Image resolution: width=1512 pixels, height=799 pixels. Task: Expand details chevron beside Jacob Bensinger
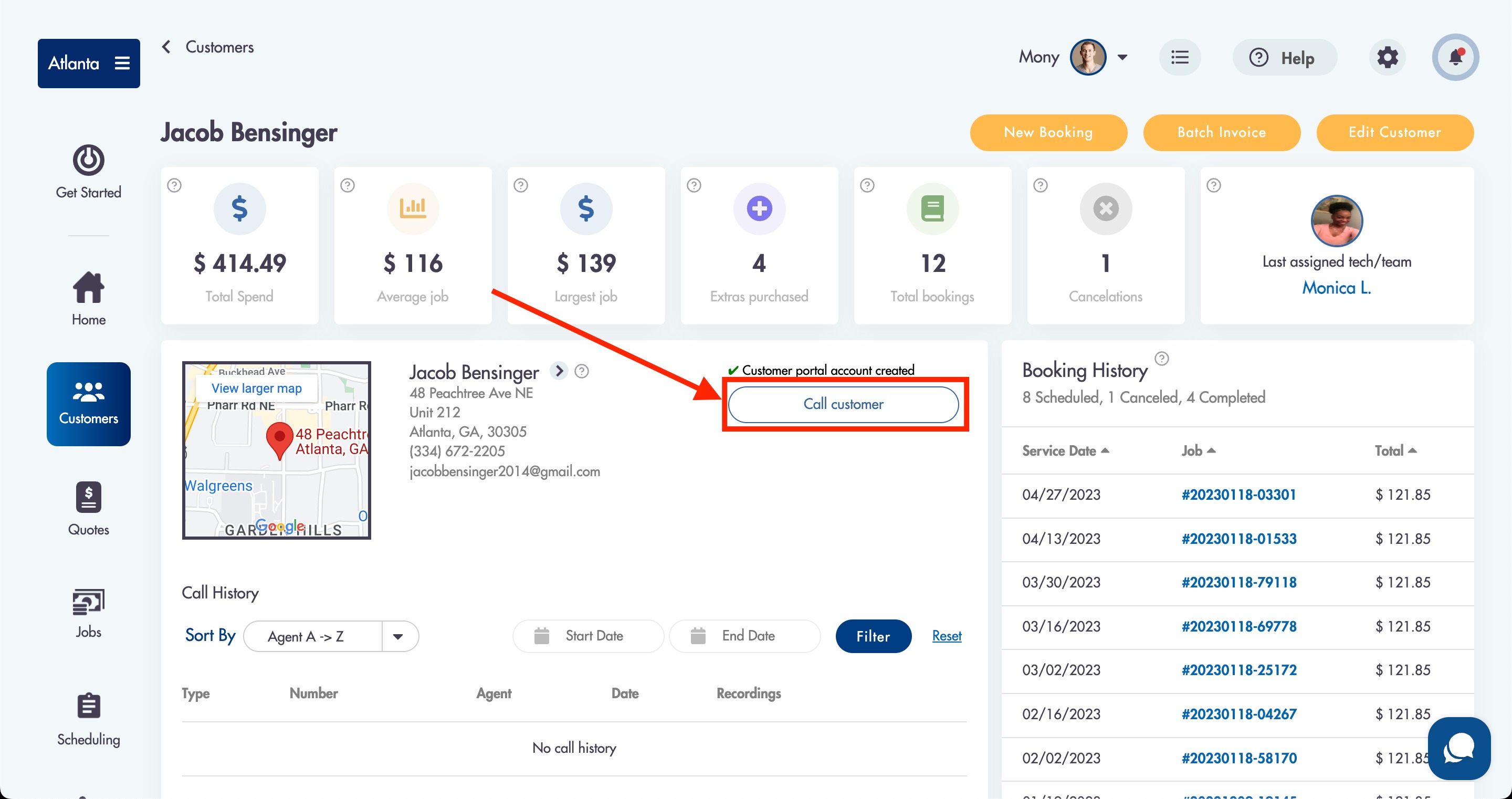pos(559,371)
